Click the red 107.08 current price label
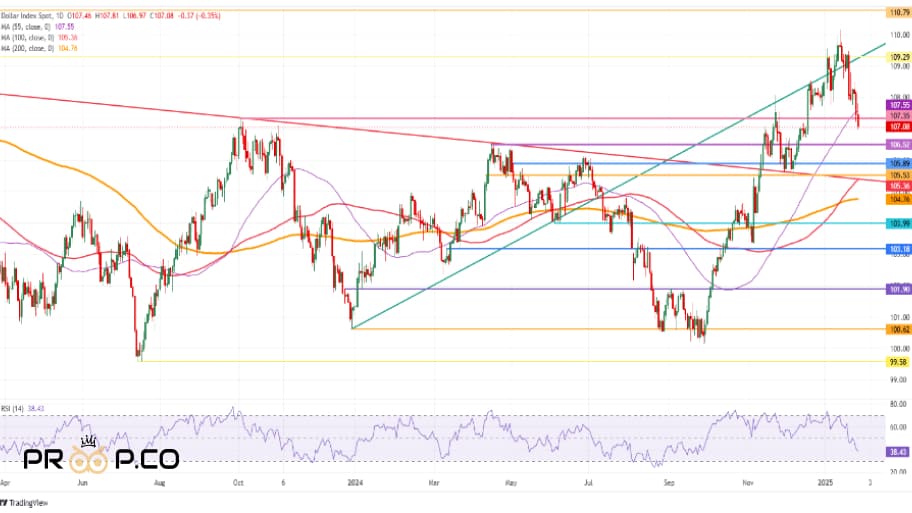 coord(899,127)
